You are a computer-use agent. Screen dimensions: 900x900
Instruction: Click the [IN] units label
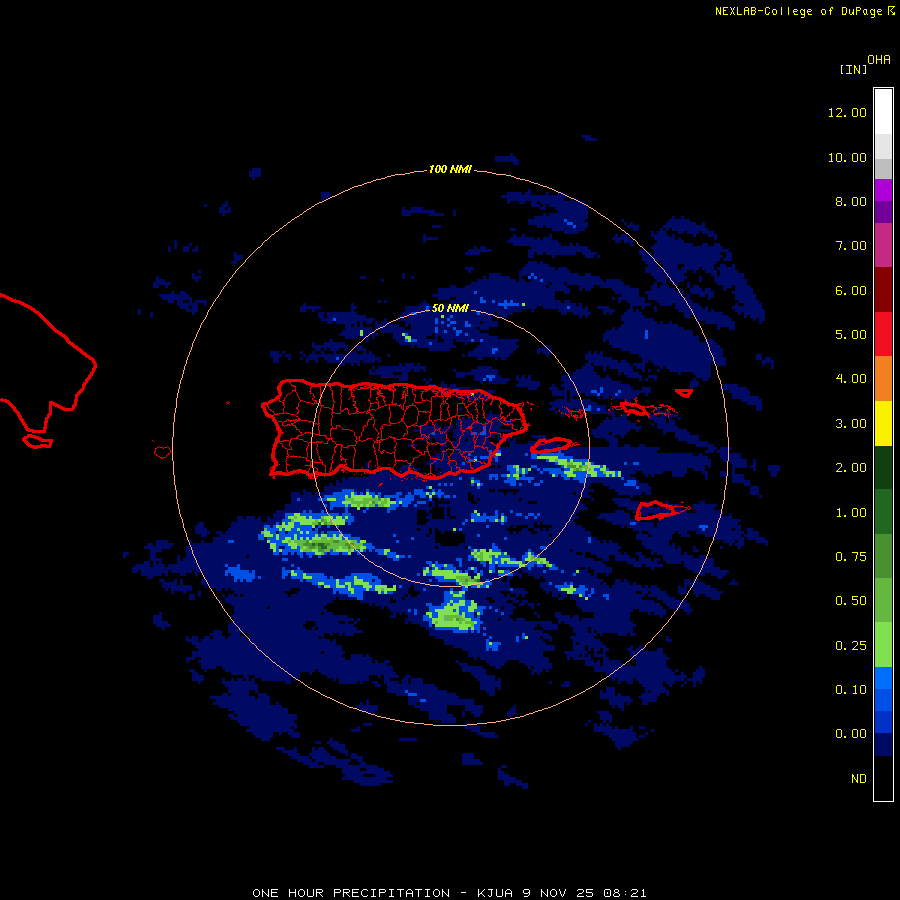point(853,69)
